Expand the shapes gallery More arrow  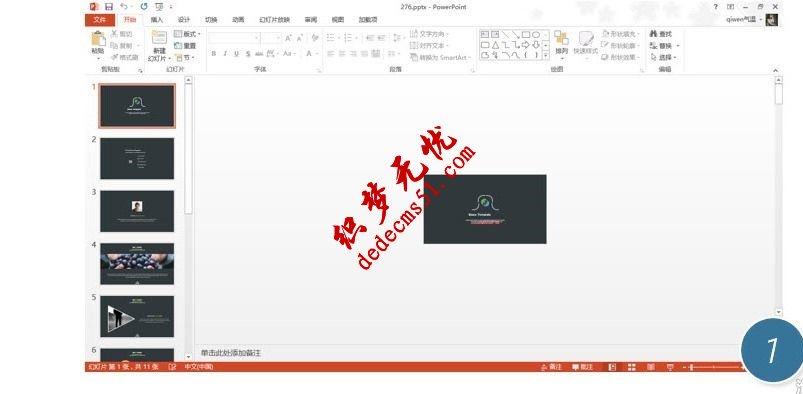[x=546, y=55]
